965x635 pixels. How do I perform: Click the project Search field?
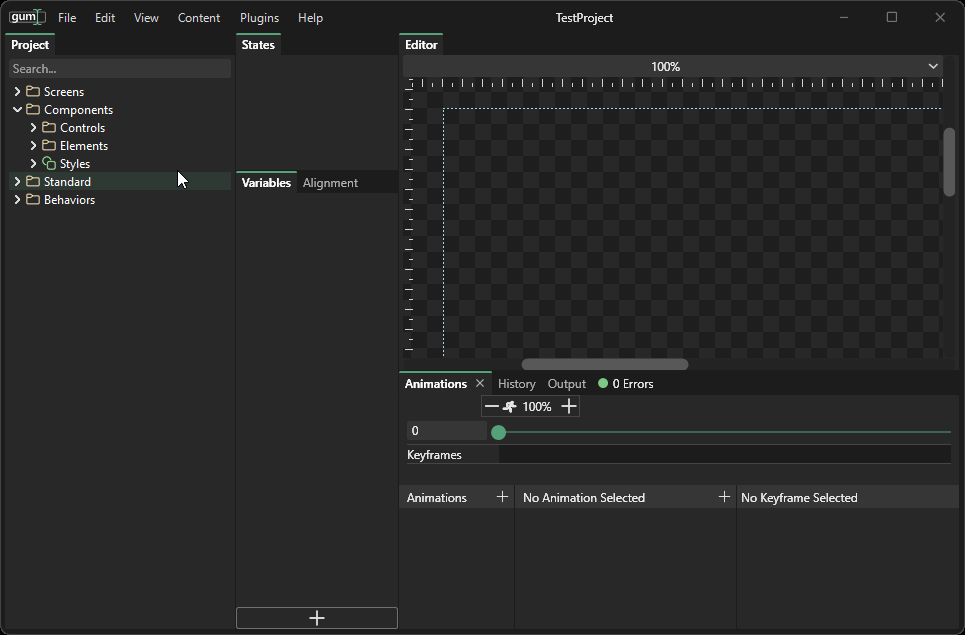120,69
